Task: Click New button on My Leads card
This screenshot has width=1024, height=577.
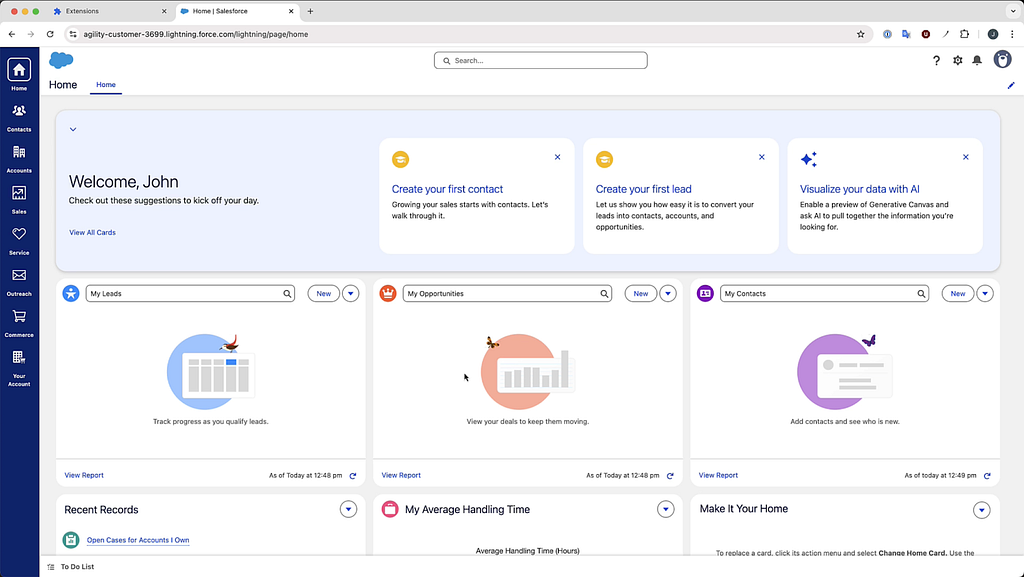Action: [x=323, y=294]
